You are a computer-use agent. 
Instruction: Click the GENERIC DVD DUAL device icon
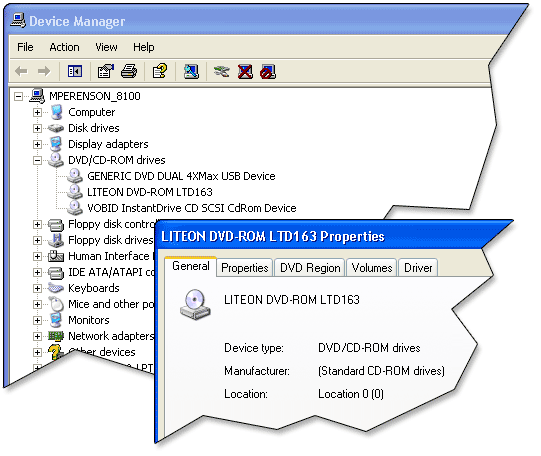click(75, 176)
